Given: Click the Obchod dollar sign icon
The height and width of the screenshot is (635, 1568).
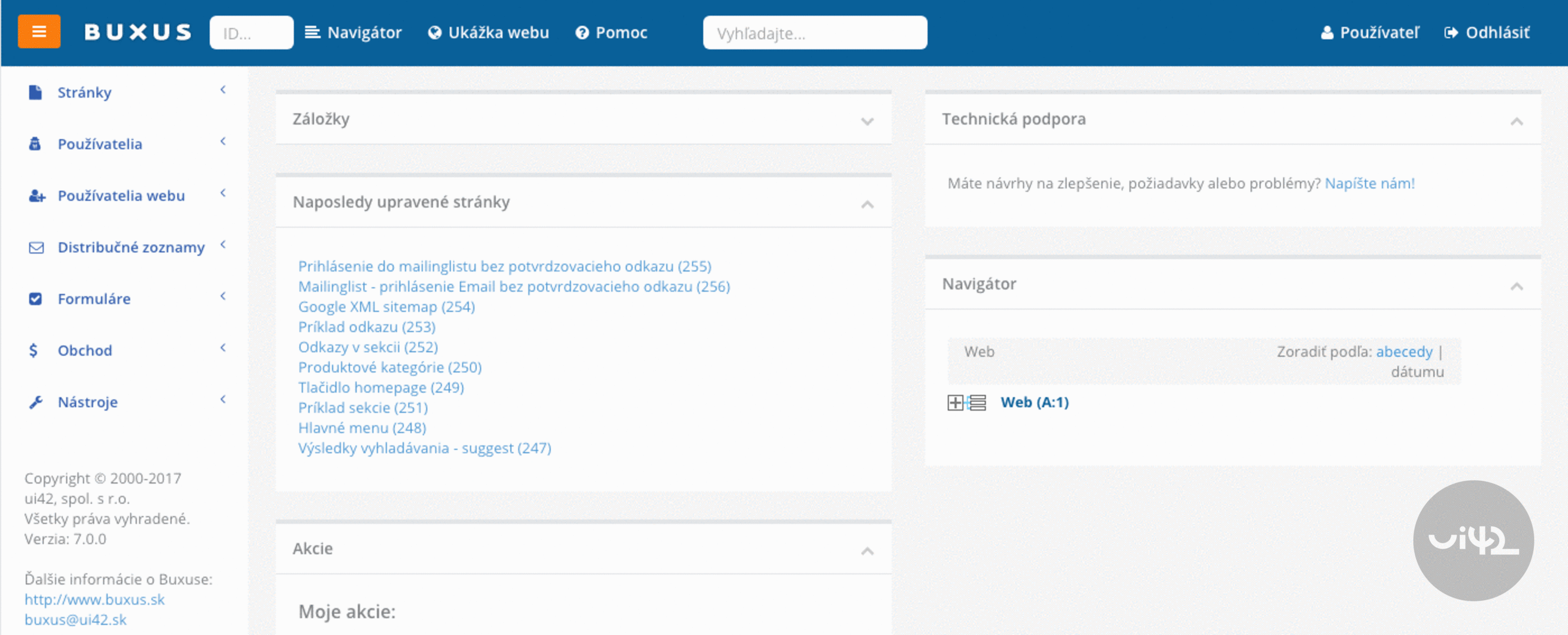Looking at the screenshot, I should (x=34, y=351).
